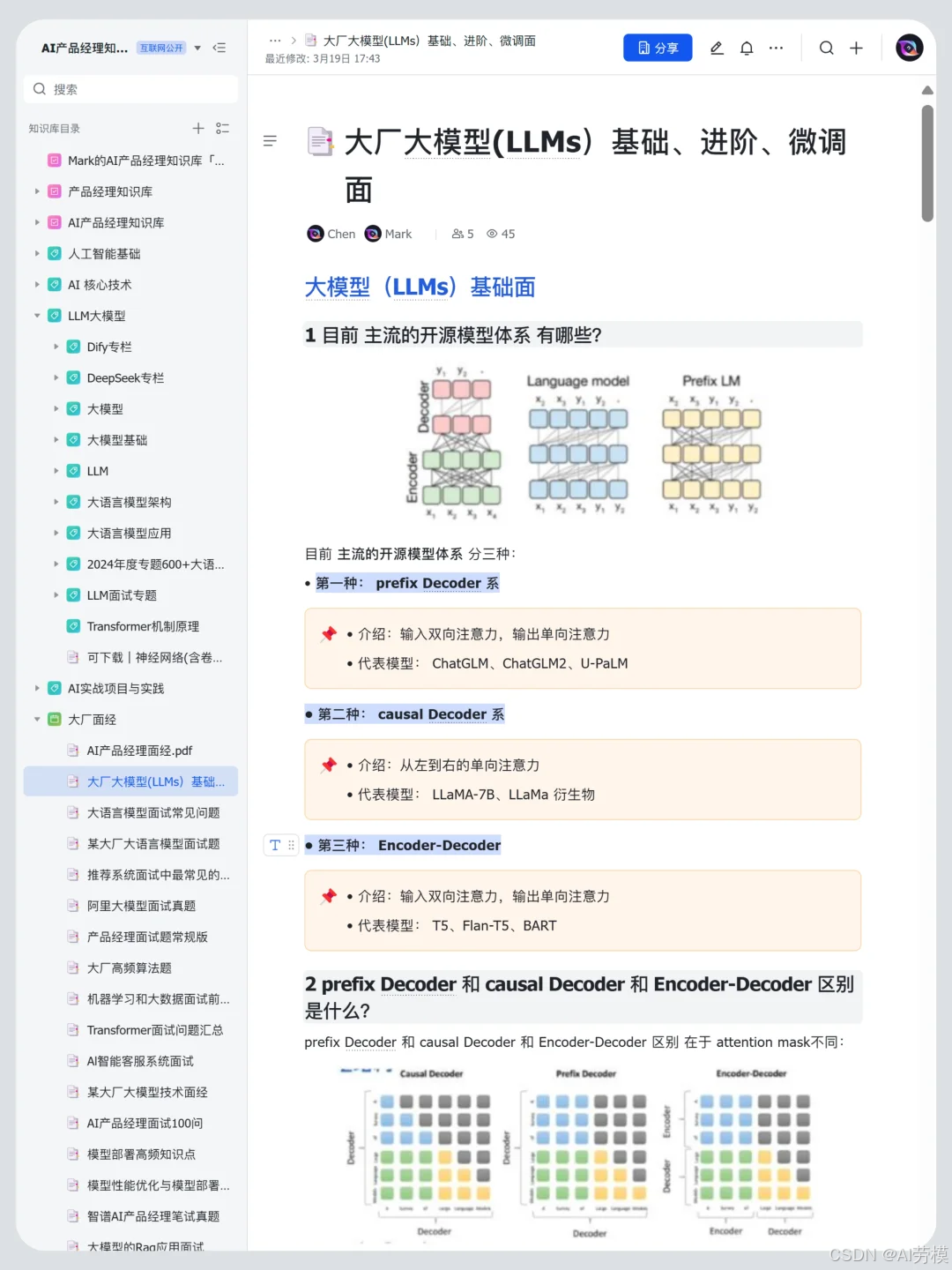Click the search magnifier icon in top toolbar
The width and height of the screenshot is (952, 1270).
826,49
